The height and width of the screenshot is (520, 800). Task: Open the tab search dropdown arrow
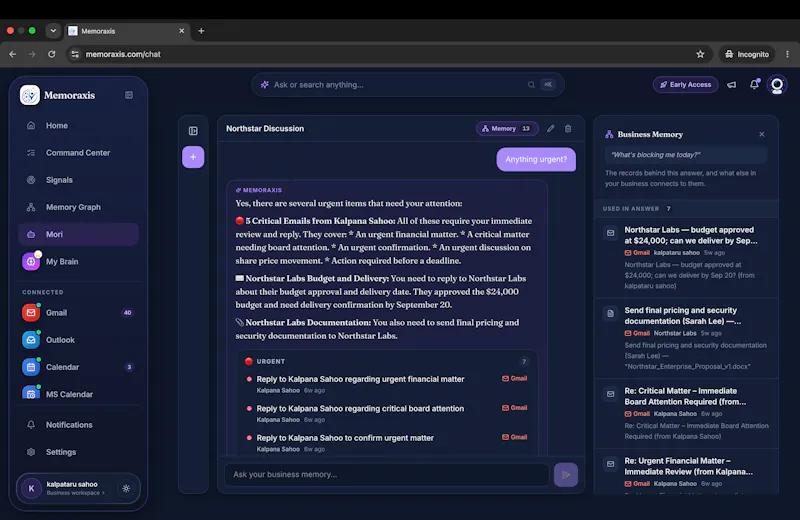point(53,31)
